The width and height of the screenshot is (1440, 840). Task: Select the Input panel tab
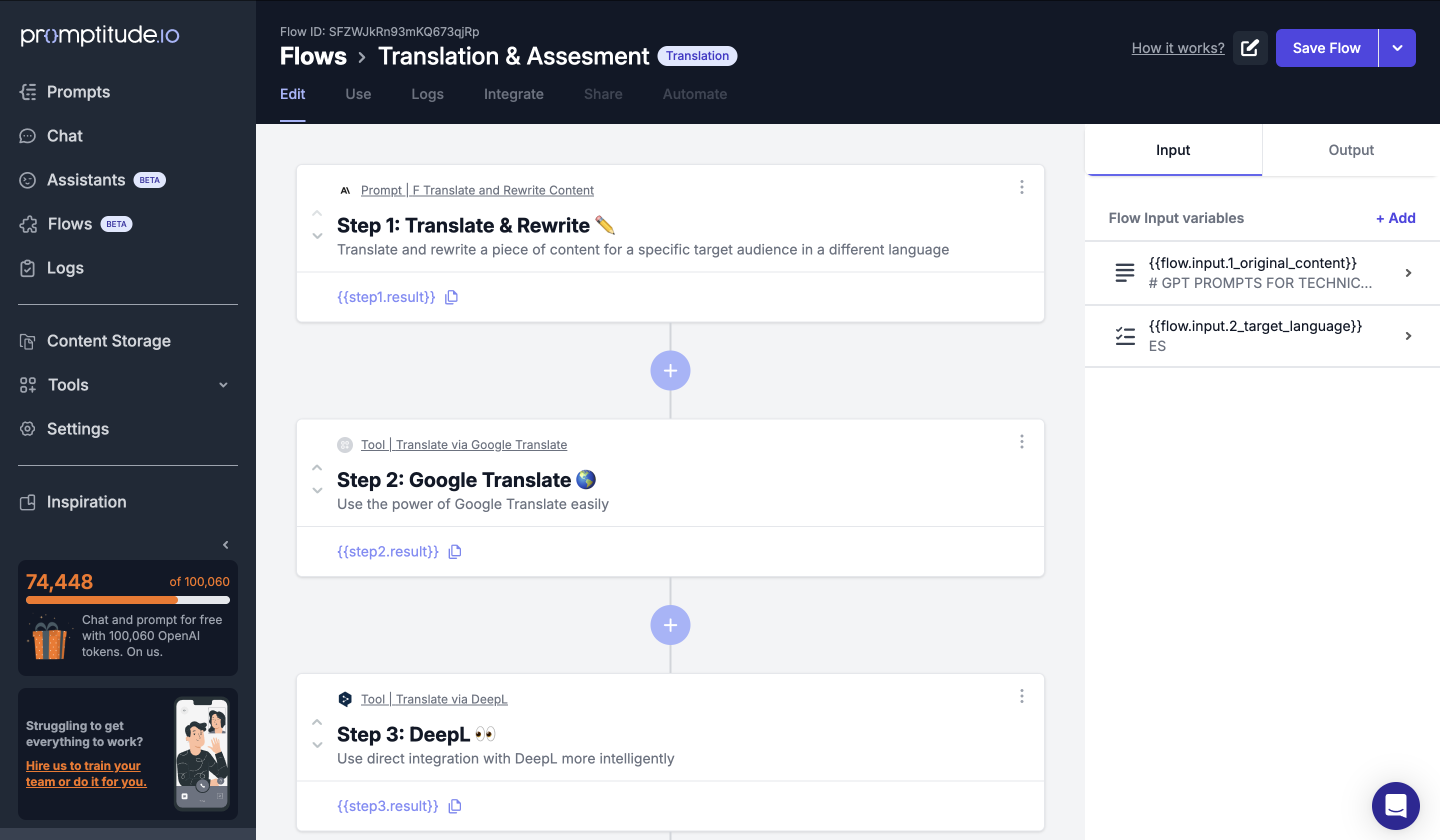pyautogui.click(x=1173, y=150)
